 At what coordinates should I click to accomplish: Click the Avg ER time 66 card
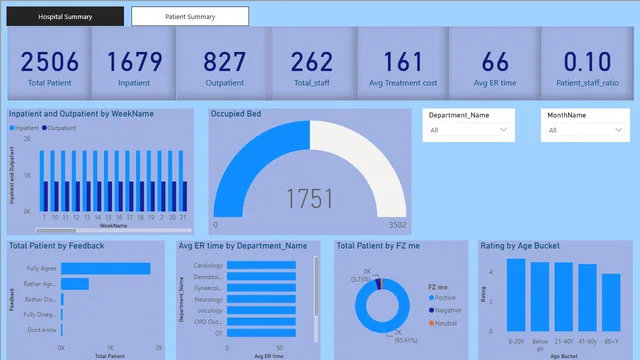[x=495, y=64]
